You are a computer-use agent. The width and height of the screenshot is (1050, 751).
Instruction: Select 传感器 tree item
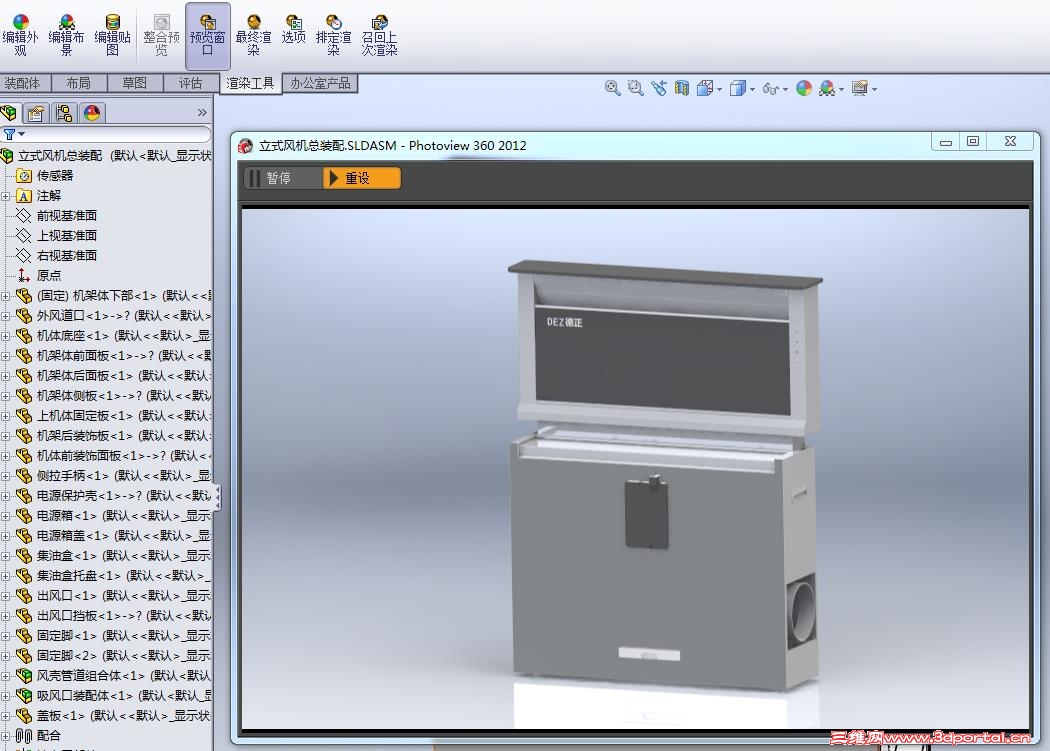pos(54,176)
